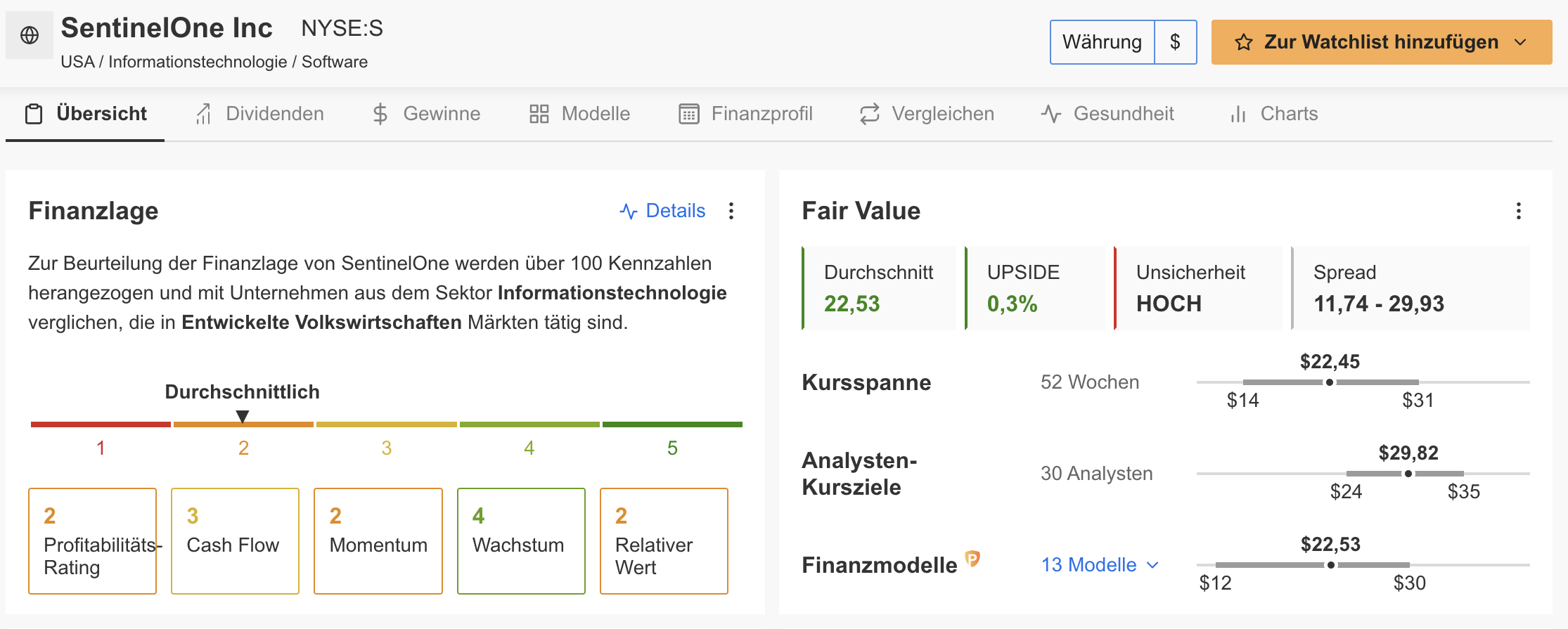Open the Gesundheit tab

click(x=1107, y=114)
